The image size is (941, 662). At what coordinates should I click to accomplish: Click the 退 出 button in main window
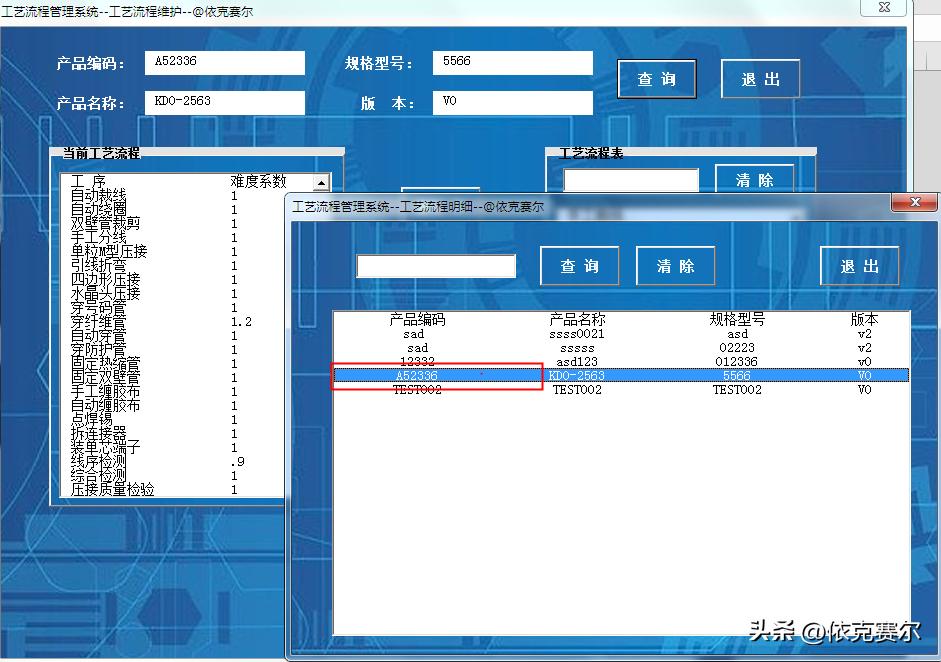pos(760,79)
